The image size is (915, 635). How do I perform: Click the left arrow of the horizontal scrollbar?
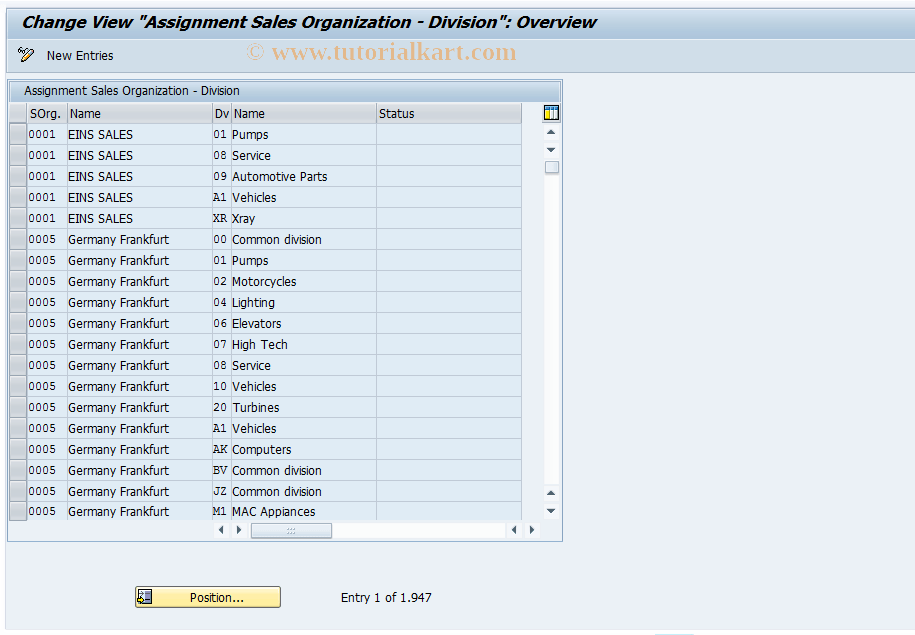coord(222,530)
